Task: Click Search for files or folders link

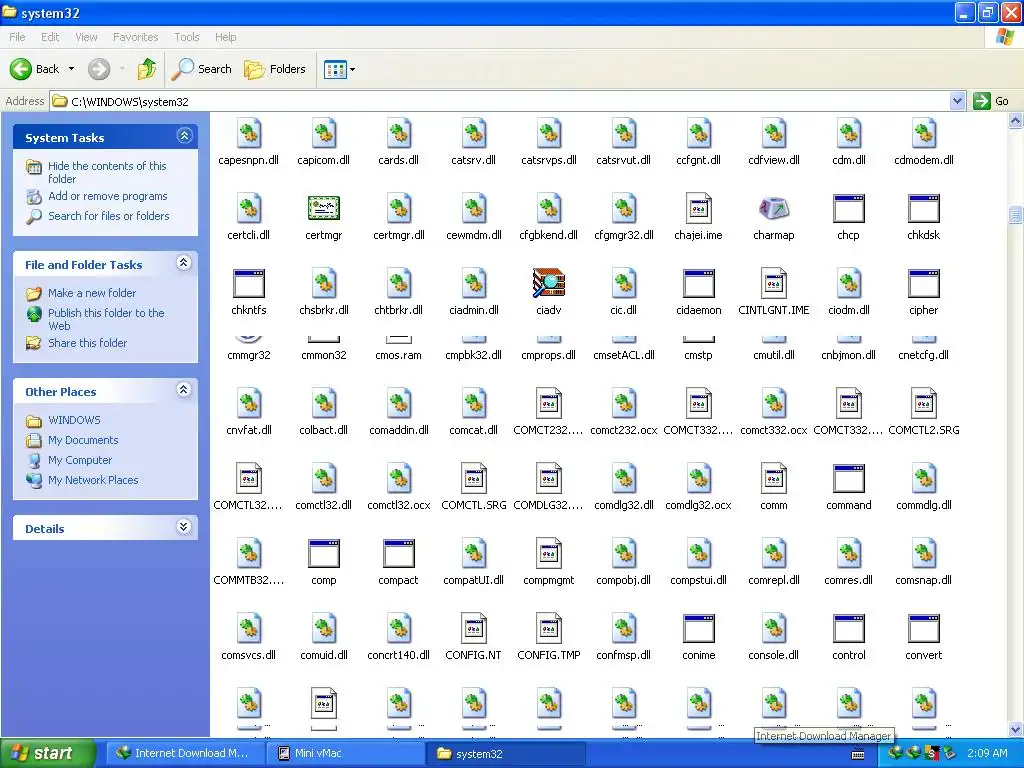Action: point(108,216)
